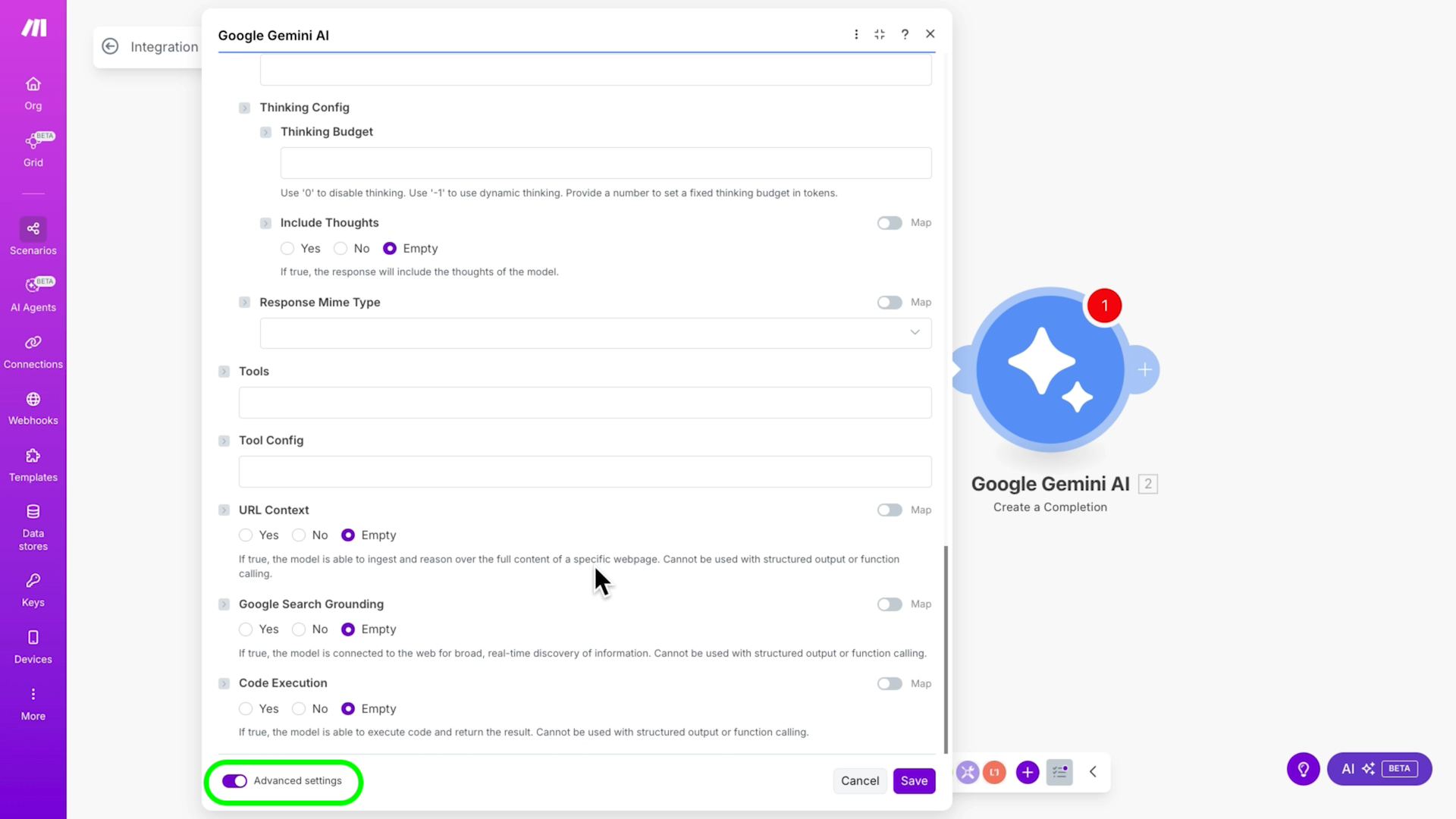Image resolution: width=1456 pixels, height=819 pixels.
Task: Select Yes for Include Thoughts
Action: (287, 249)
